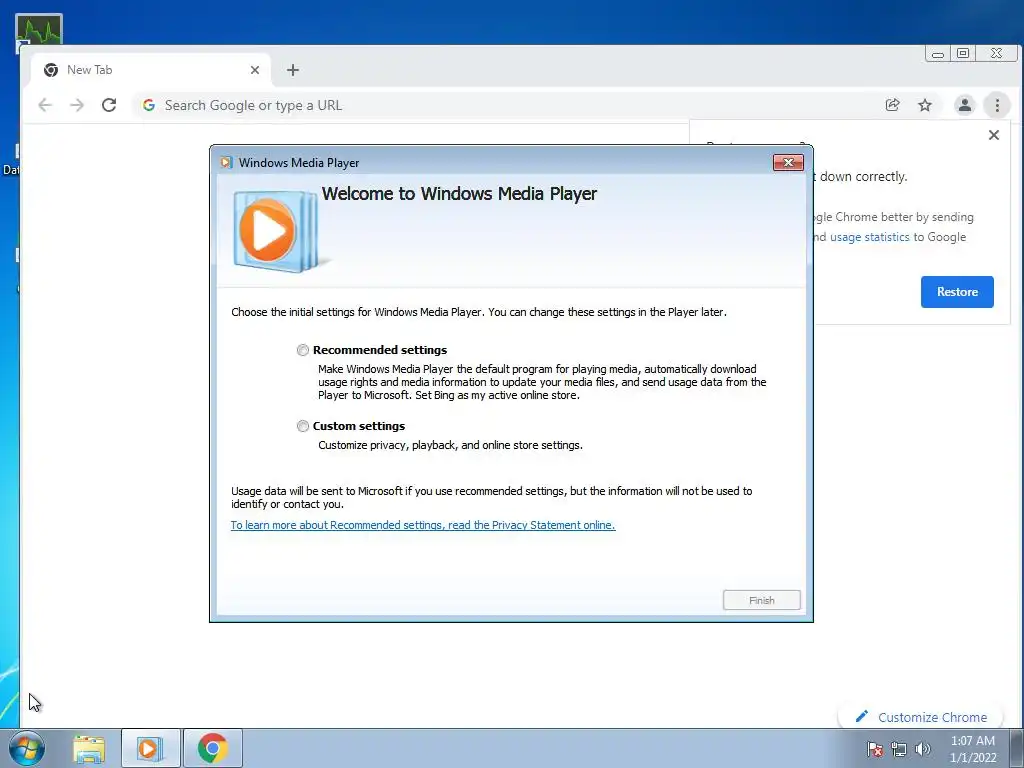The image size is (1024, 768).
Task: Bookmark this tab with the star icon
Action: [925, 105]
